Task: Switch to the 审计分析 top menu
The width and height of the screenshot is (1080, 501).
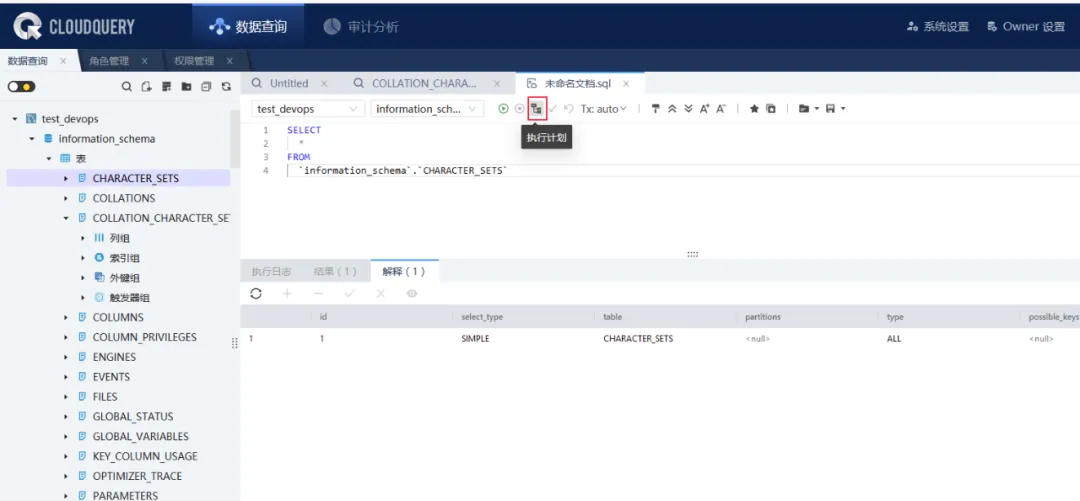Action: [x=361, y=27]
